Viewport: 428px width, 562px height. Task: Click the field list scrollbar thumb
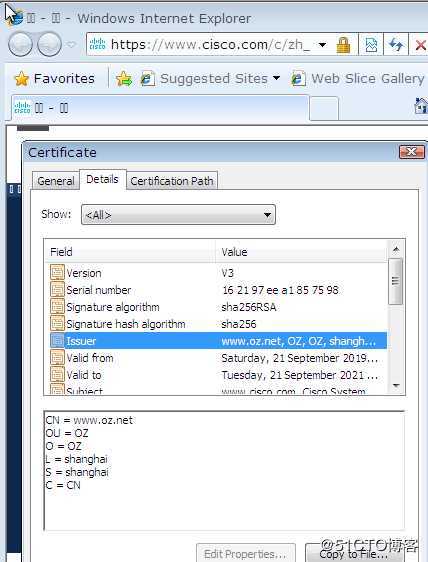point(396,281)
